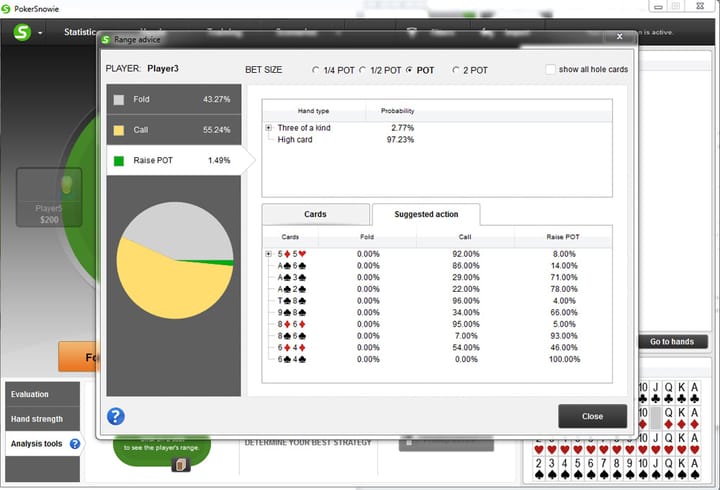Pick the Ace of spades card
Image resolution: width=720 pixels, height=490 pixels.
(x=695, y=469)
